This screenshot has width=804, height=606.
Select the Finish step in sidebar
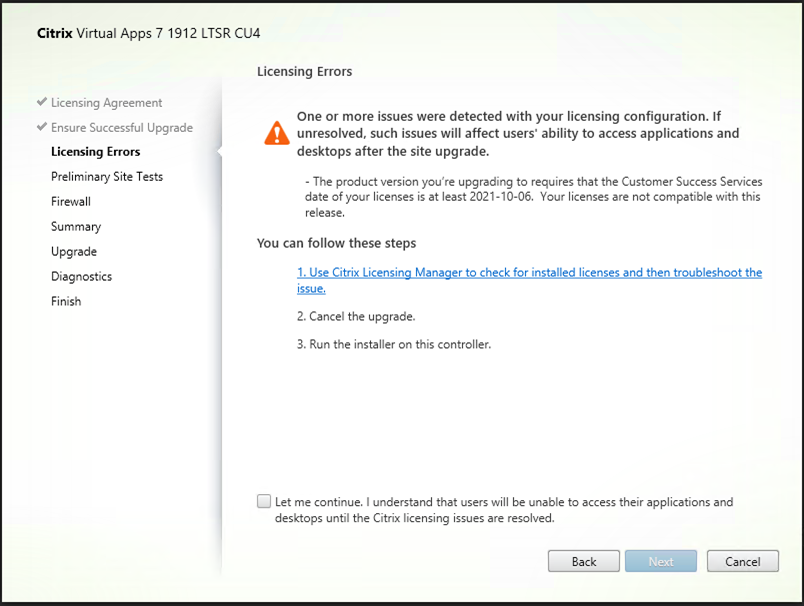(x=66, y=301)
